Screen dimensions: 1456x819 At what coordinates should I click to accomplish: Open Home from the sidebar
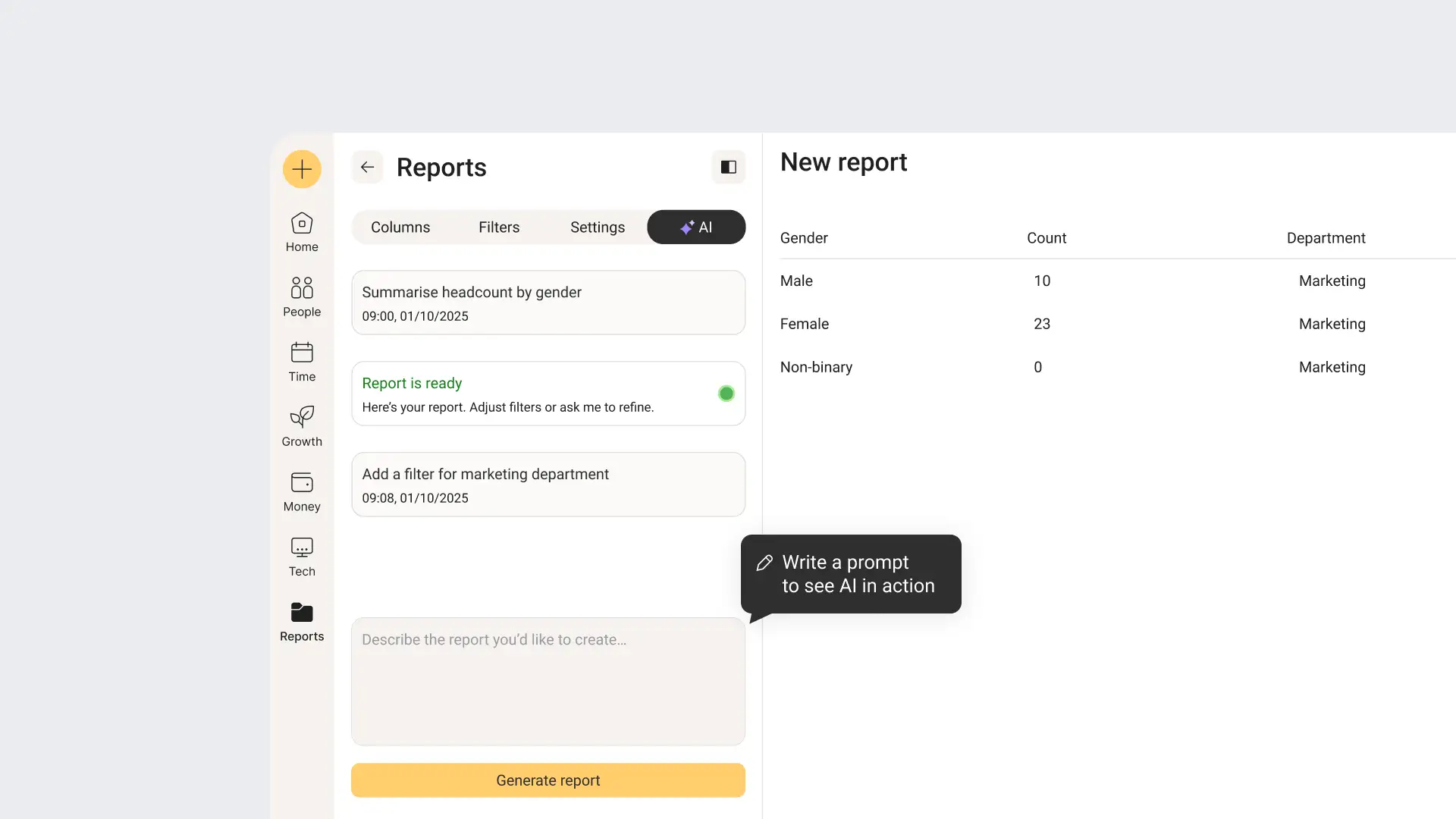click(302, 224)
